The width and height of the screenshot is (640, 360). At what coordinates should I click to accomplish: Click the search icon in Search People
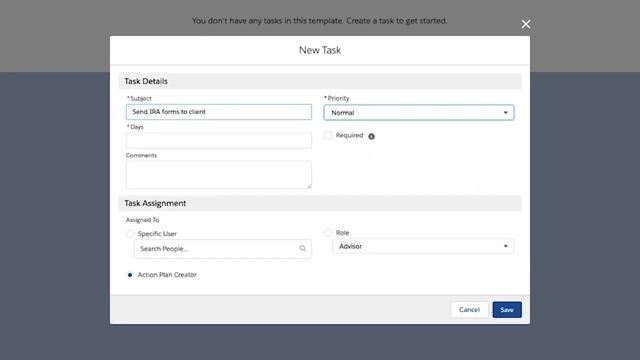coord(302,248)
